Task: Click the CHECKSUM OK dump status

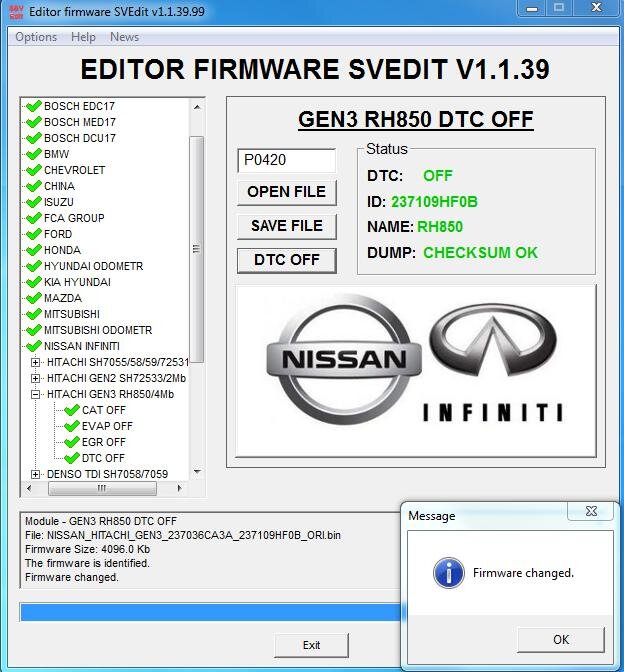Action: click(480, 252)
